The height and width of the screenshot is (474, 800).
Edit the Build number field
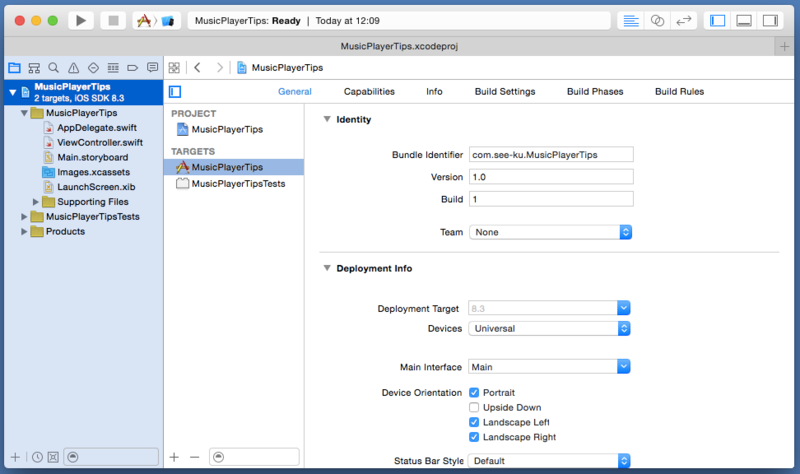click(551, 199)
